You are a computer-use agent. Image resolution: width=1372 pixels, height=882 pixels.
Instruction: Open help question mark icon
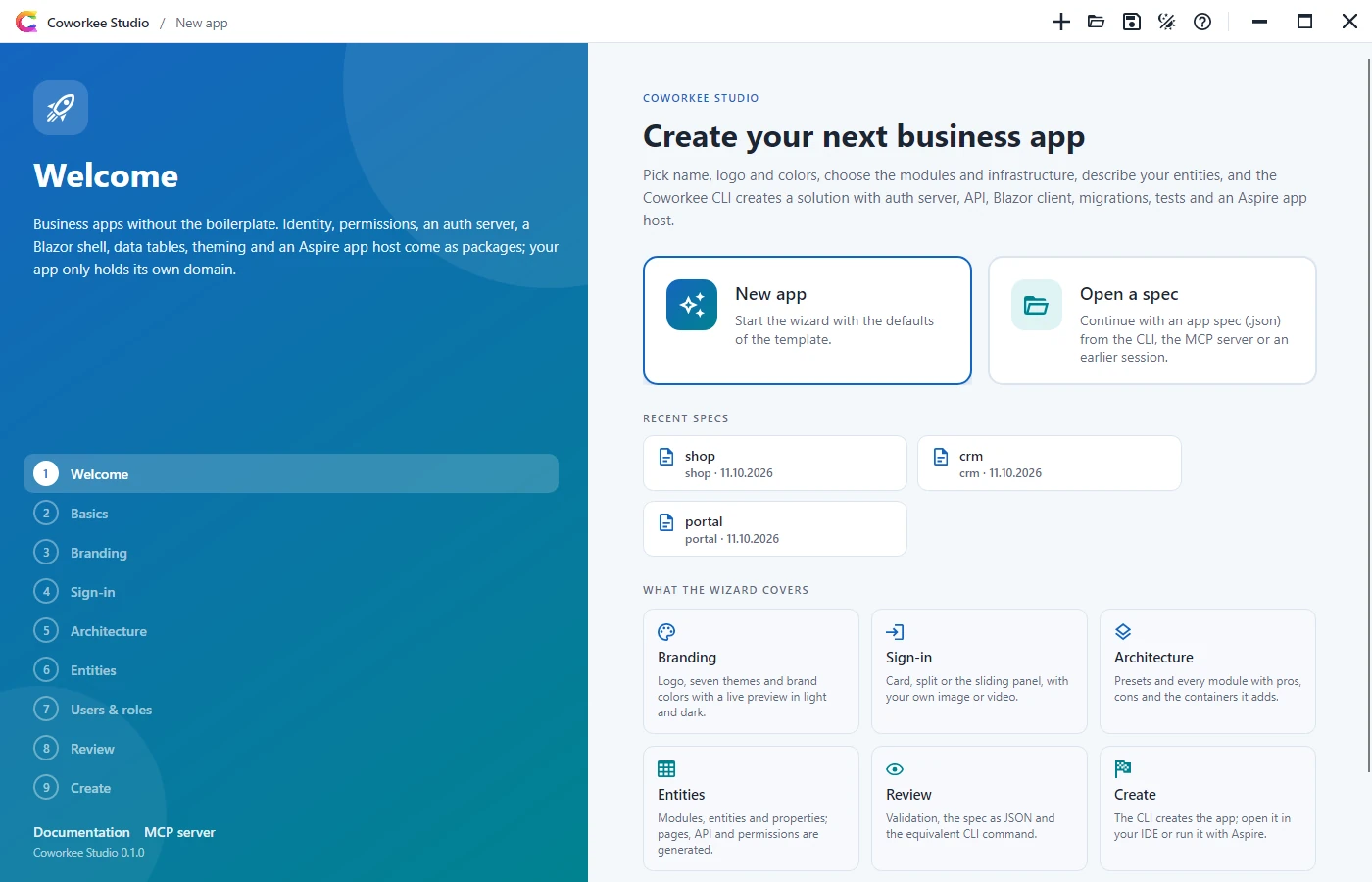1201,22
